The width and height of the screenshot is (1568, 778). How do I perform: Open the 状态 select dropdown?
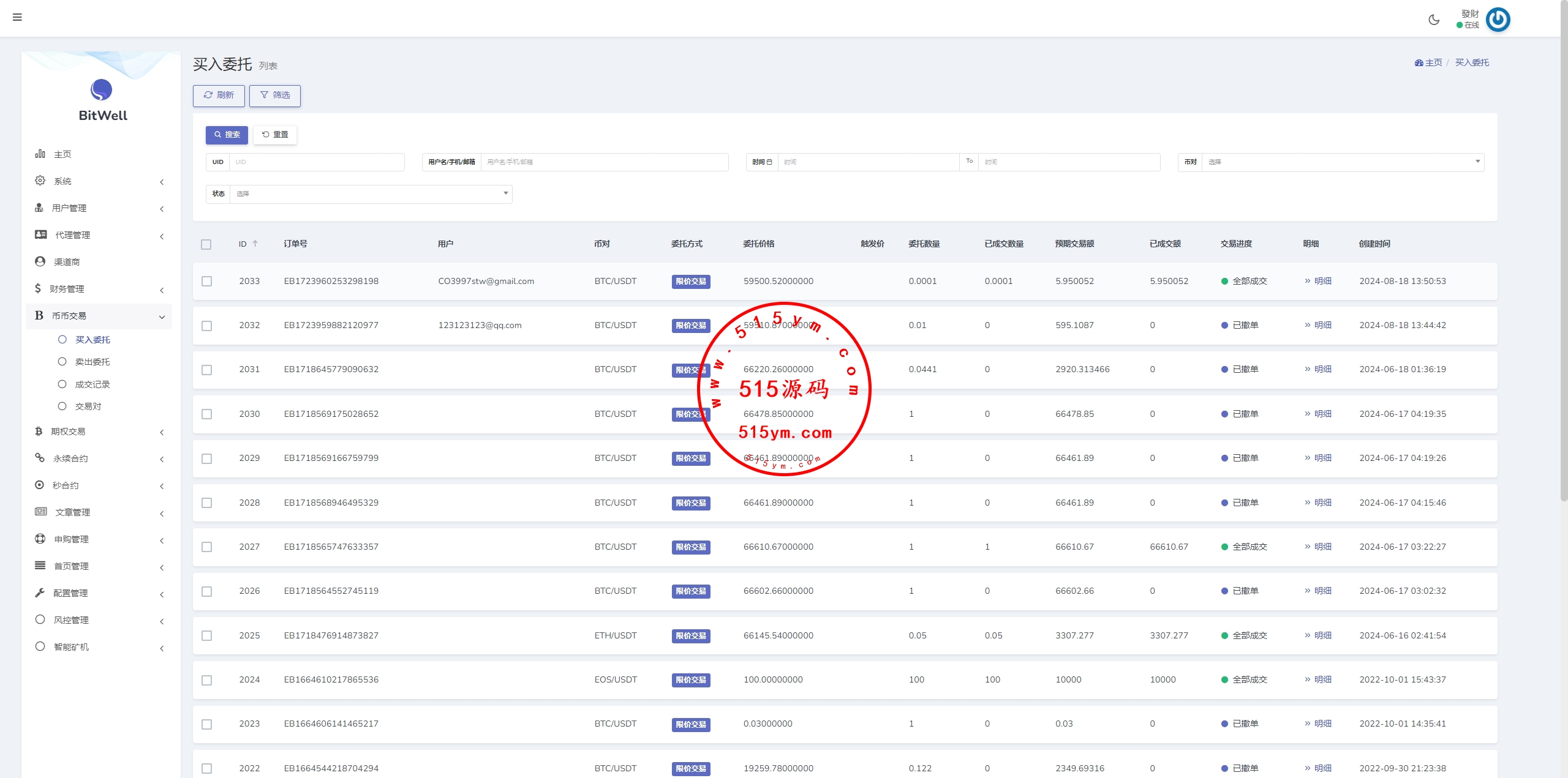(x=371, y=194)
